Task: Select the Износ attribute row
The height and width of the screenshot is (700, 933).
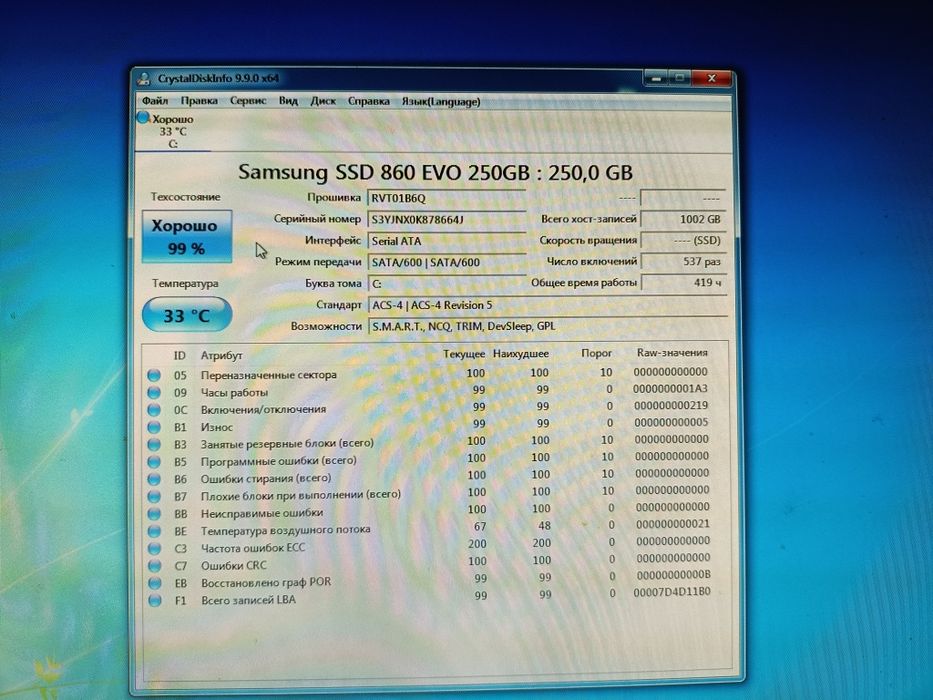Action: [428, 426]
